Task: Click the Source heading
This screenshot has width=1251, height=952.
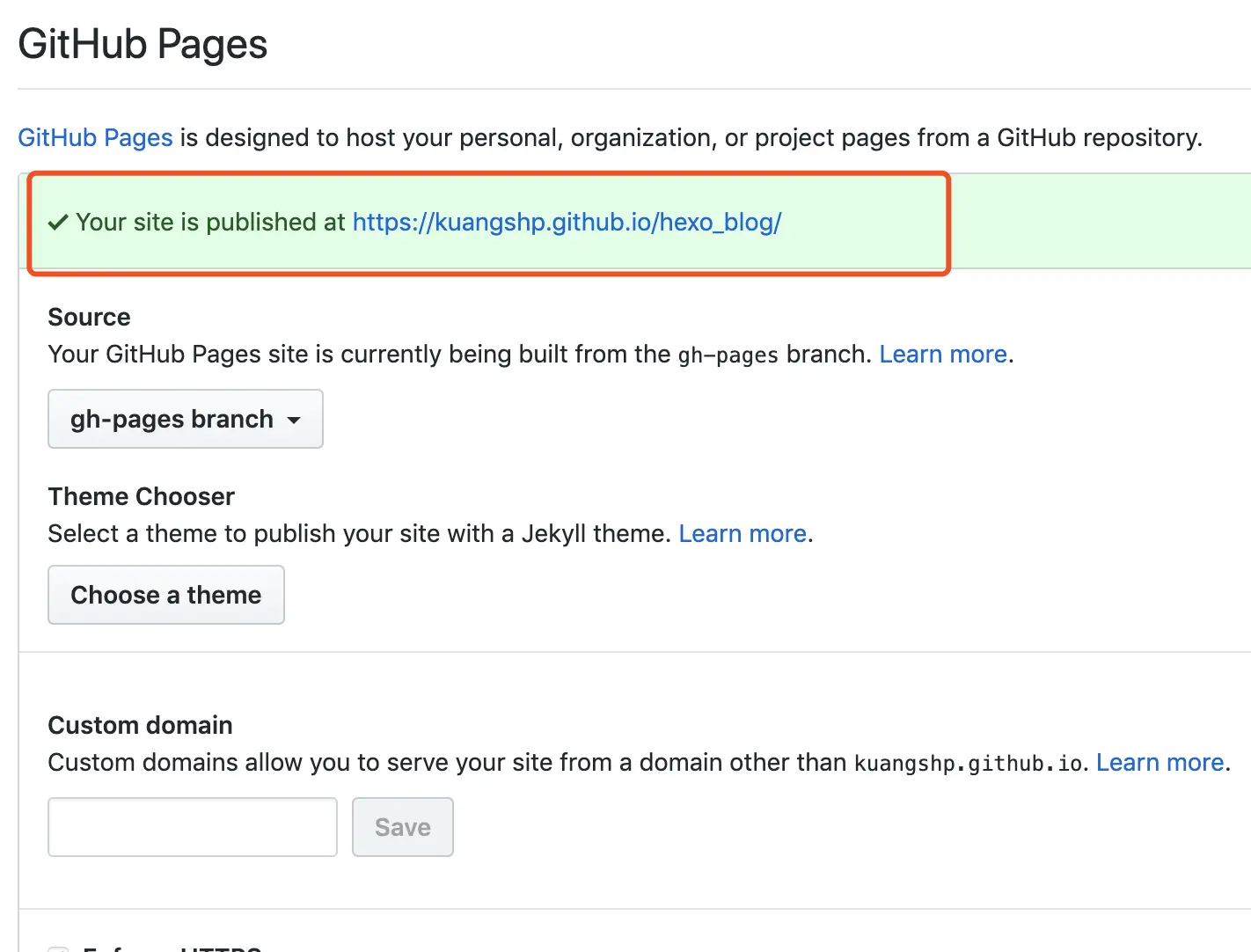Action: coord(89,317)
